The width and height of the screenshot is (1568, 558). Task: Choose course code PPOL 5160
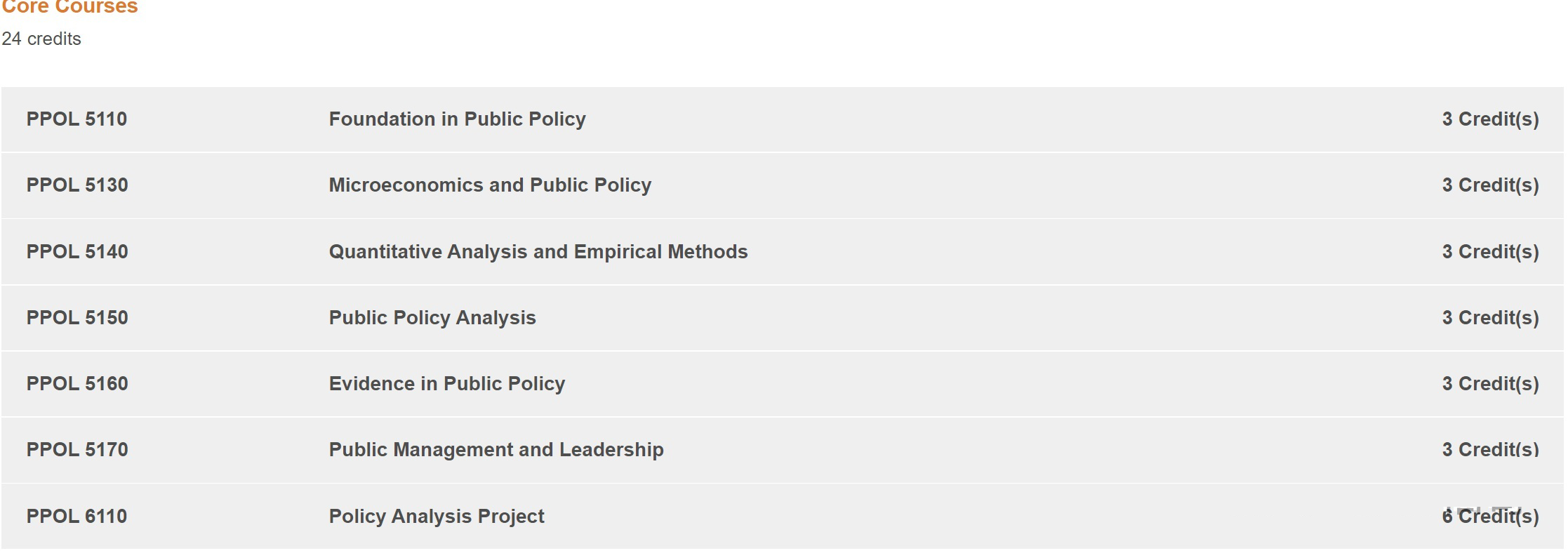pos(77,384)
